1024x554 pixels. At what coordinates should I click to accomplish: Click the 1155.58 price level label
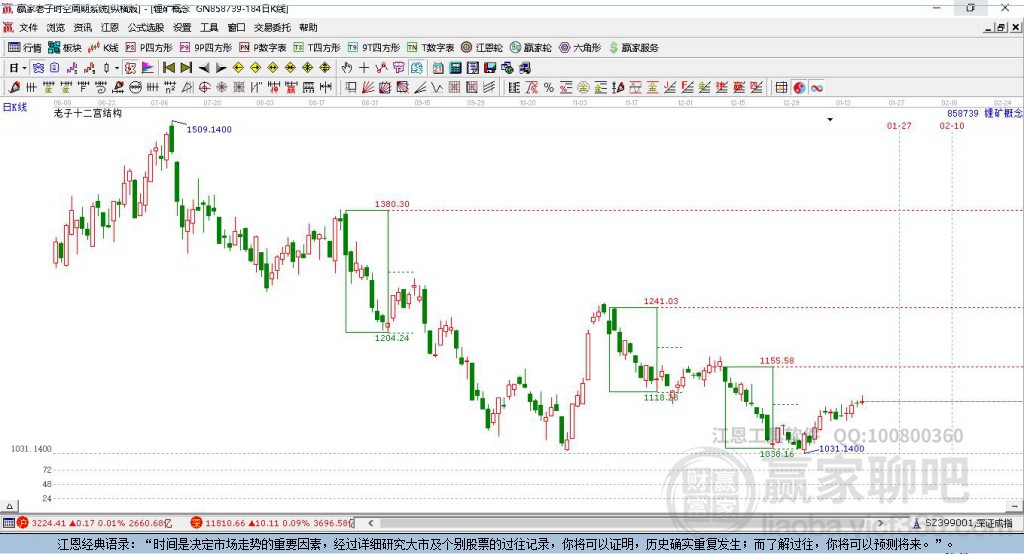776,361
